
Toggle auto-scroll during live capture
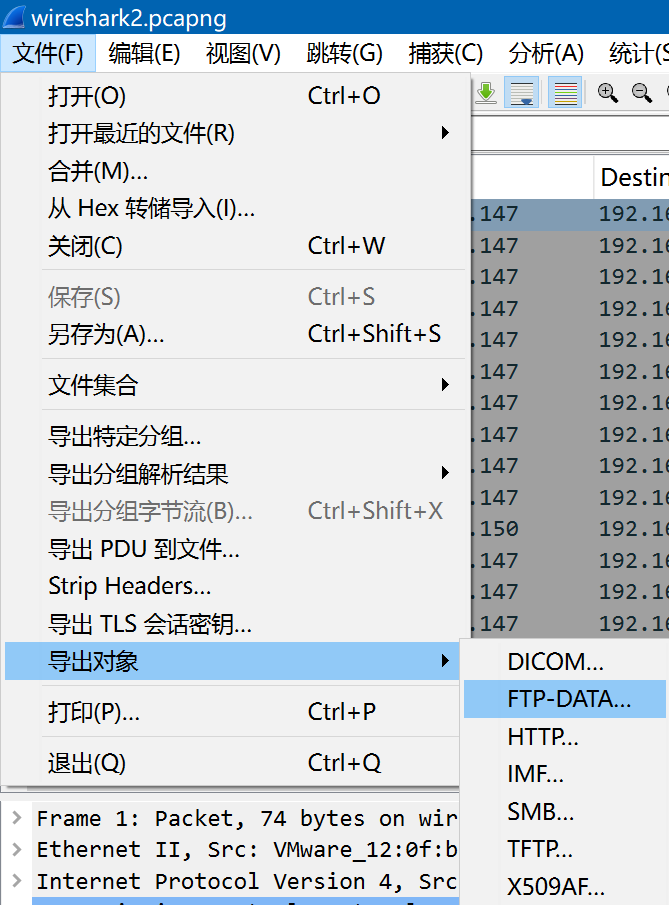(521, 93)
